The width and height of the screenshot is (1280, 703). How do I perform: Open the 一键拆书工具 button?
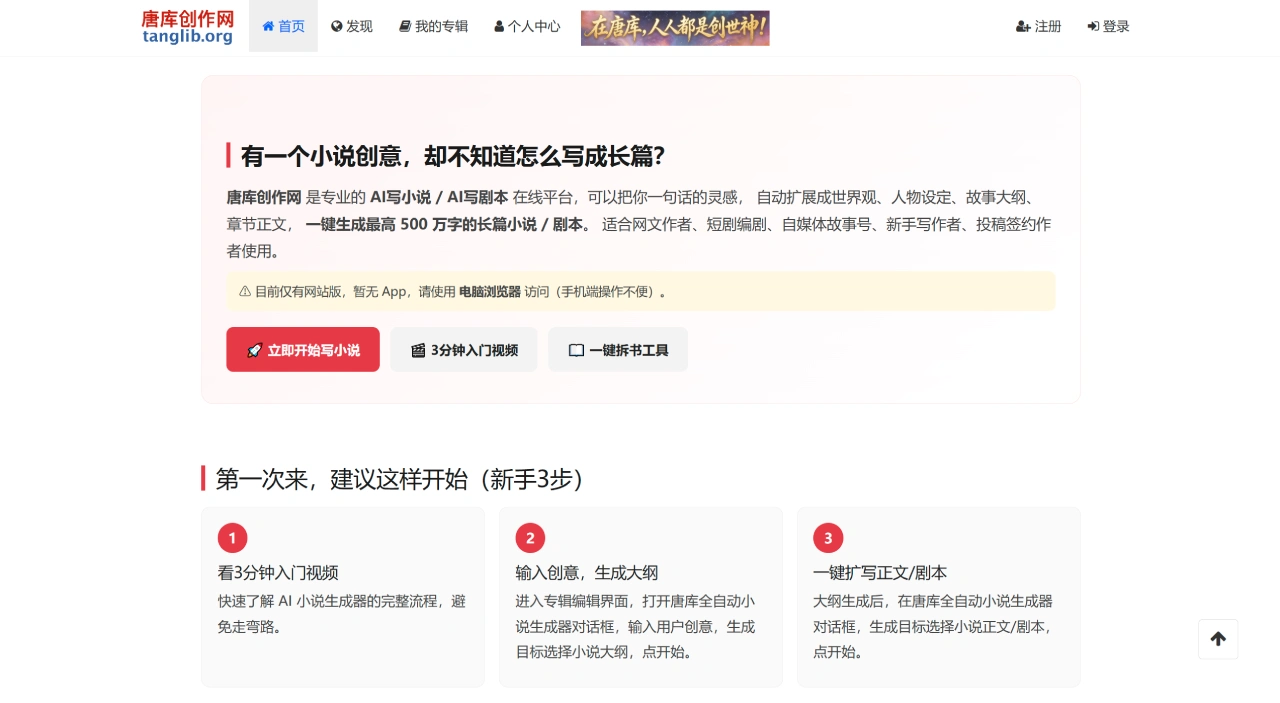pos(618,350)
